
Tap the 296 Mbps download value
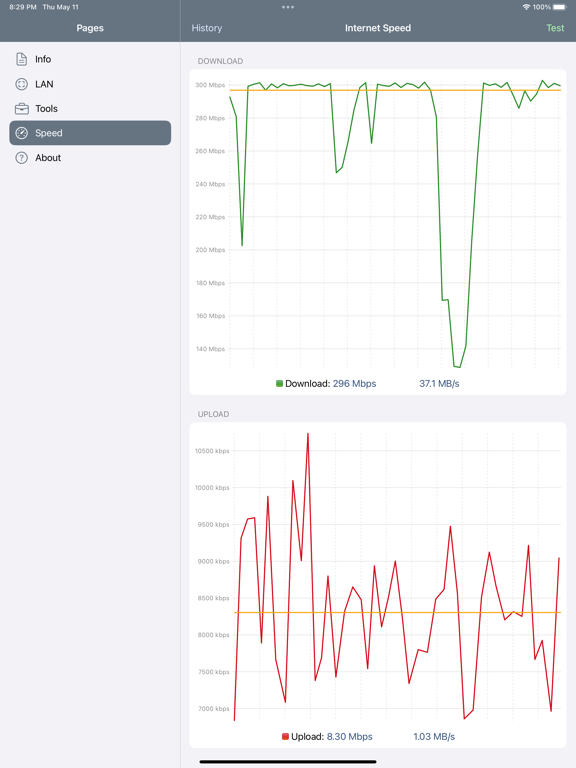[355, 384]
